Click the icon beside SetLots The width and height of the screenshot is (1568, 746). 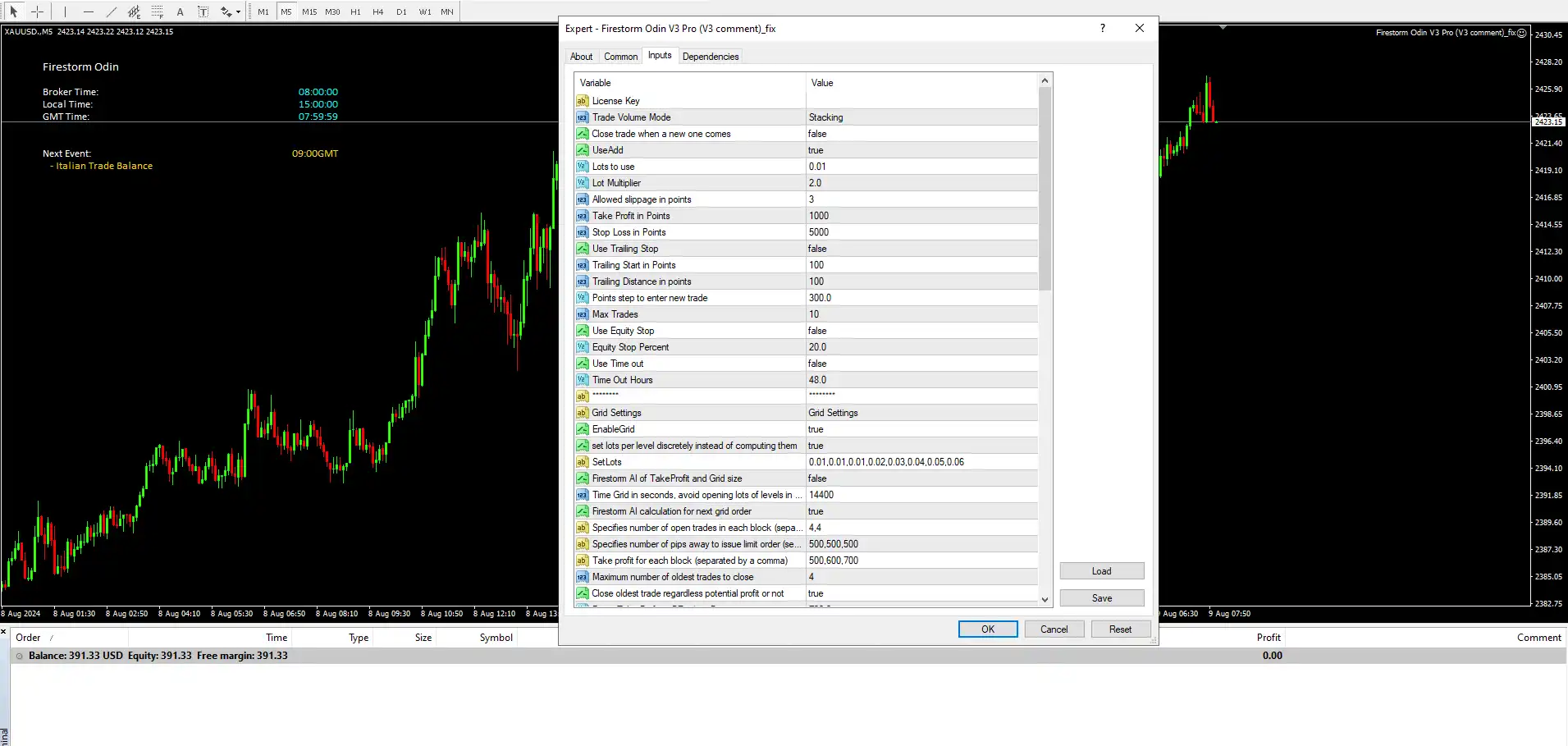coord(582,462)
